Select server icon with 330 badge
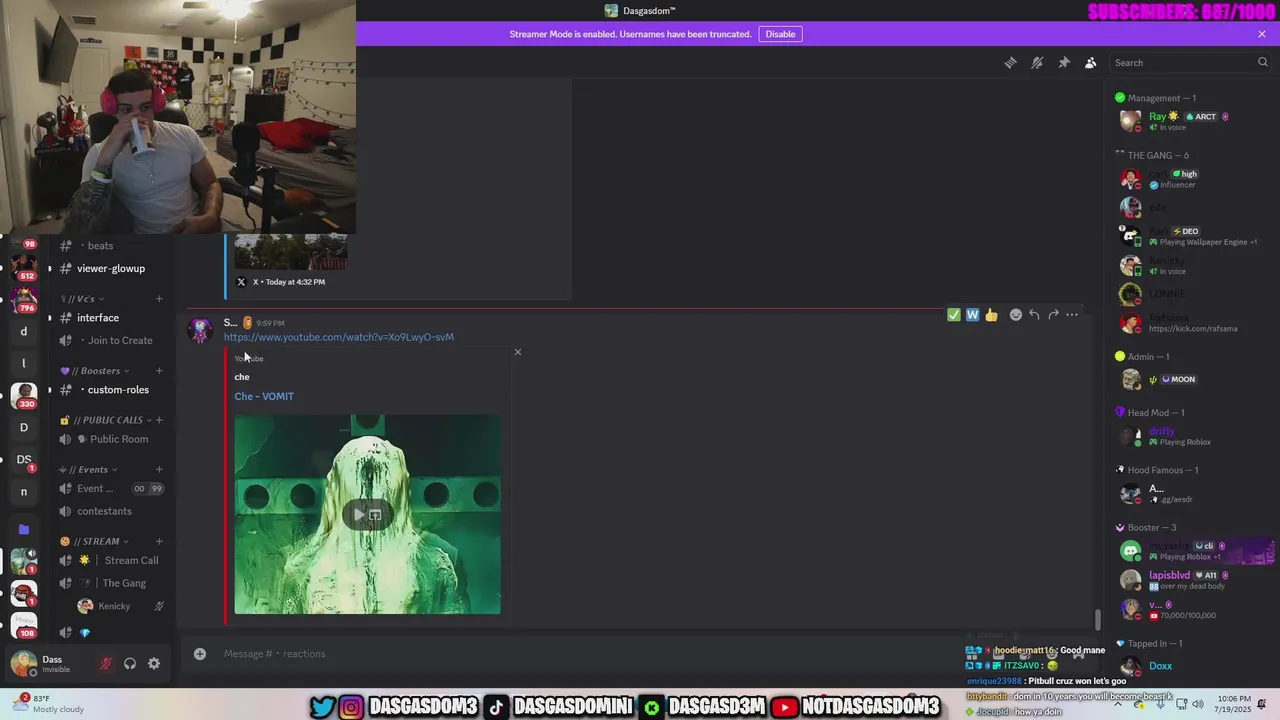The height and width of the screenshot is (720, 1280). click(x=24, y=395)
